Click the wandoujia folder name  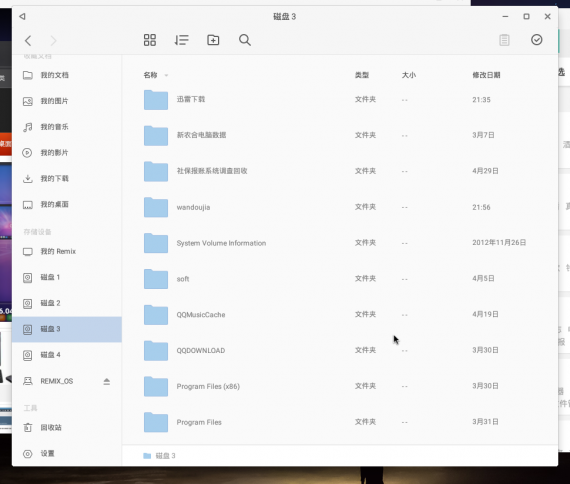193,207
